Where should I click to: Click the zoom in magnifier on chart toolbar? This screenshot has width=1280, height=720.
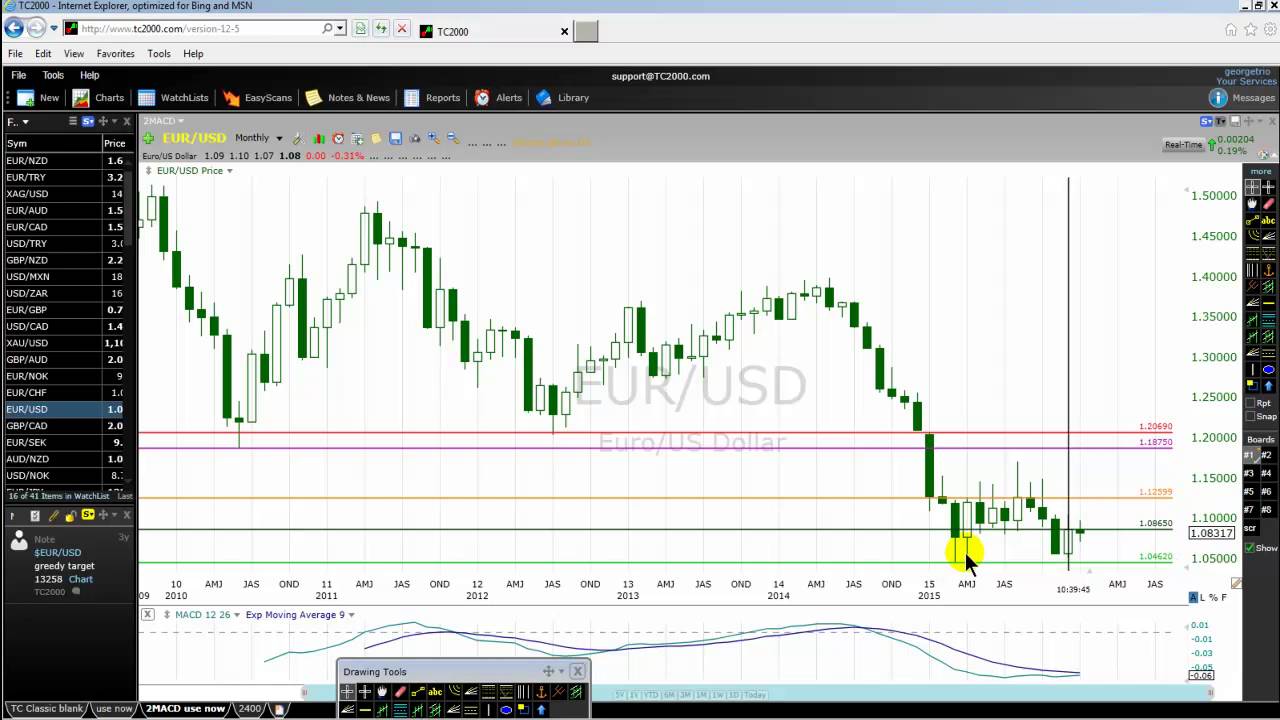[x=434, y=138]
